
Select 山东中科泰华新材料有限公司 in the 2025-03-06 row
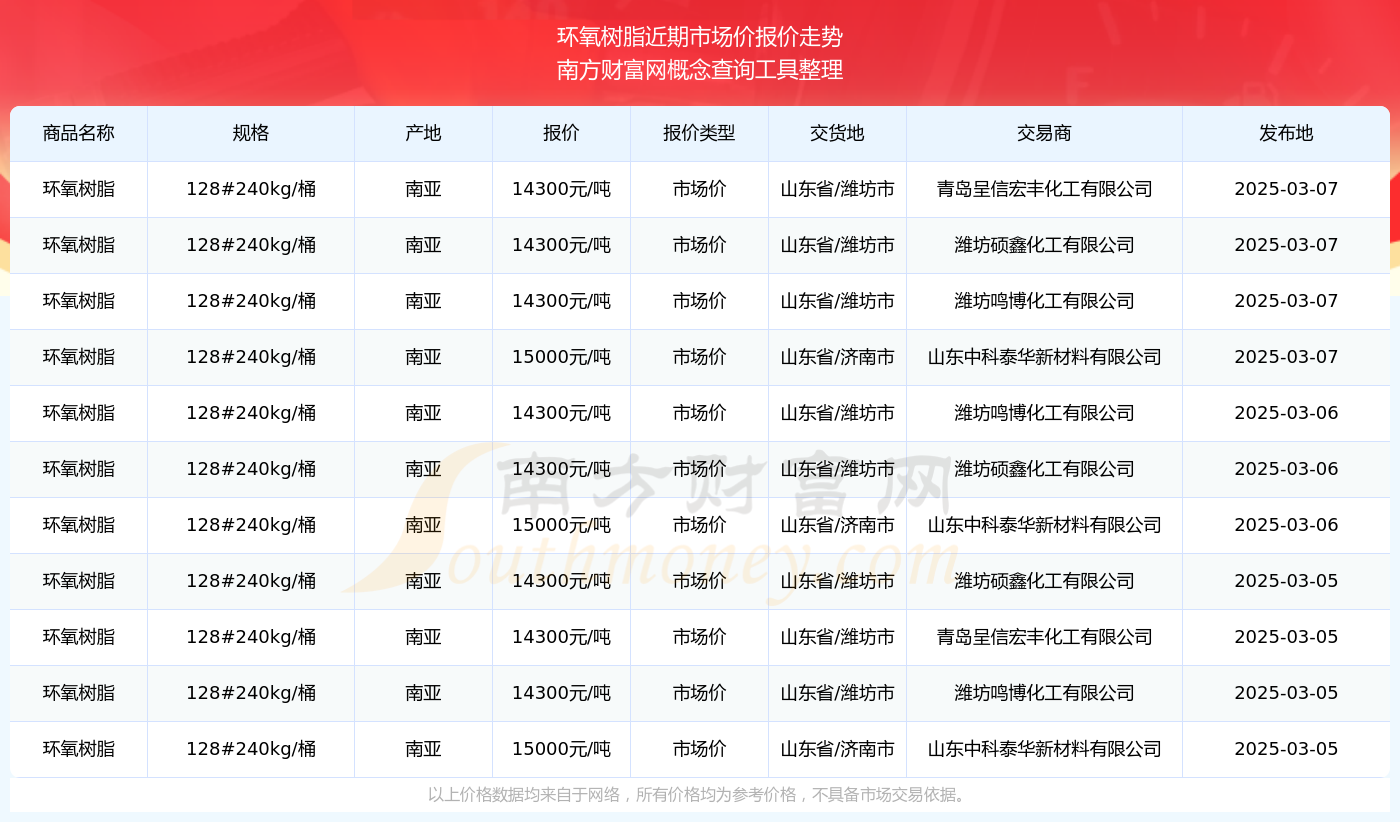click(x=1044, y=525)
